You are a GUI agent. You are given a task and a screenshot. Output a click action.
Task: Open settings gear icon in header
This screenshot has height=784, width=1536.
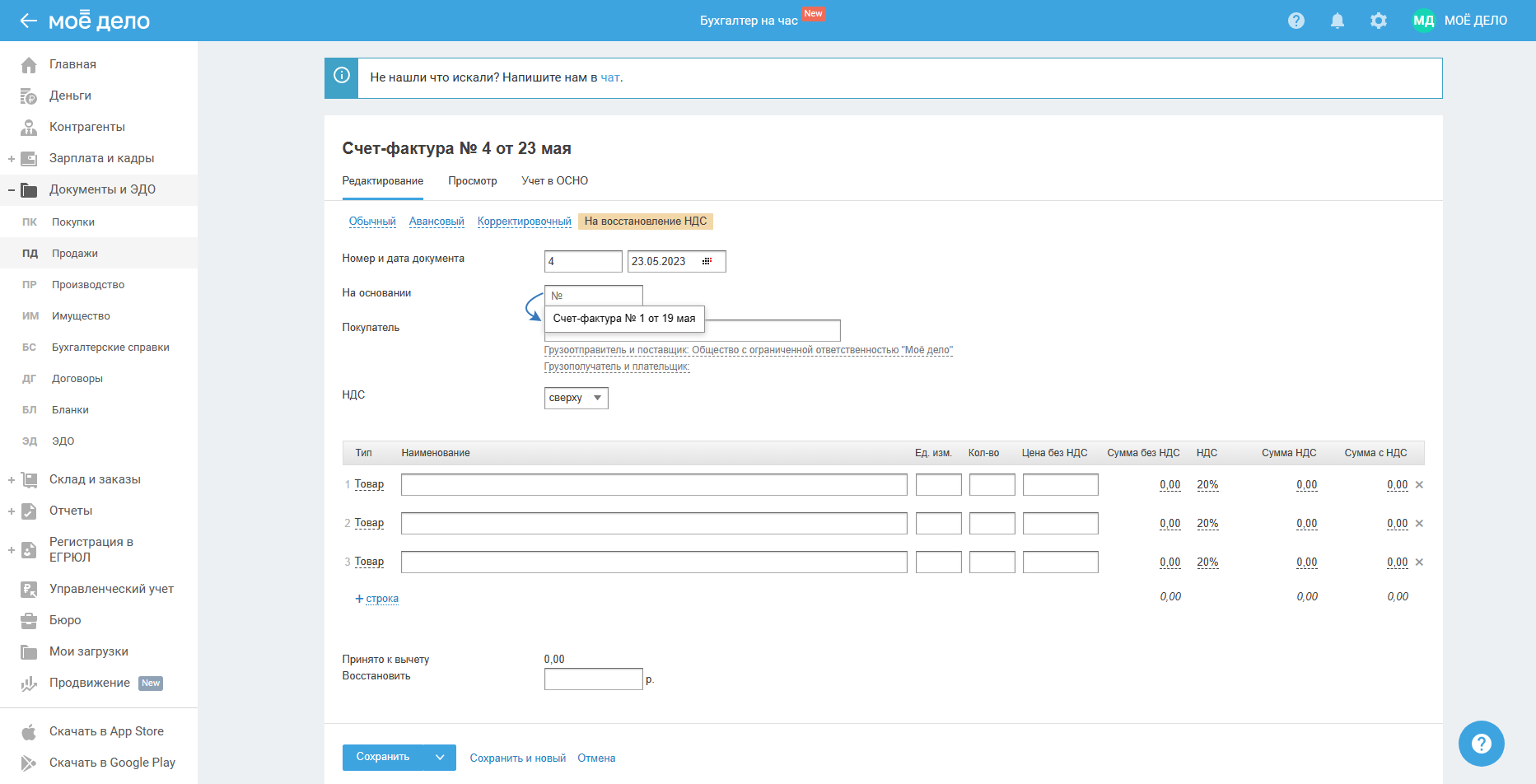click(1378, 21)
